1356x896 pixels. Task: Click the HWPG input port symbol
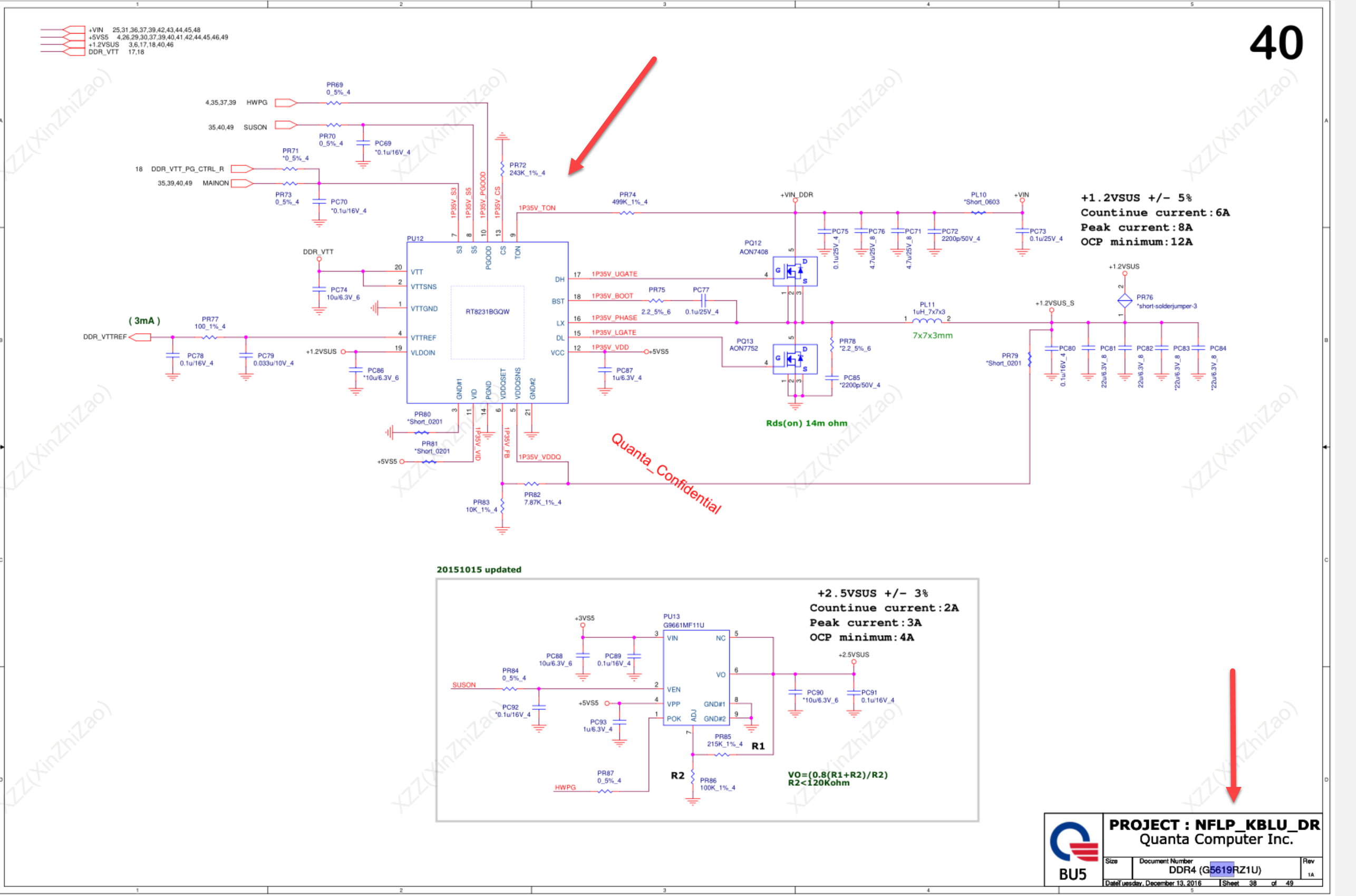[x=286, y=103]
